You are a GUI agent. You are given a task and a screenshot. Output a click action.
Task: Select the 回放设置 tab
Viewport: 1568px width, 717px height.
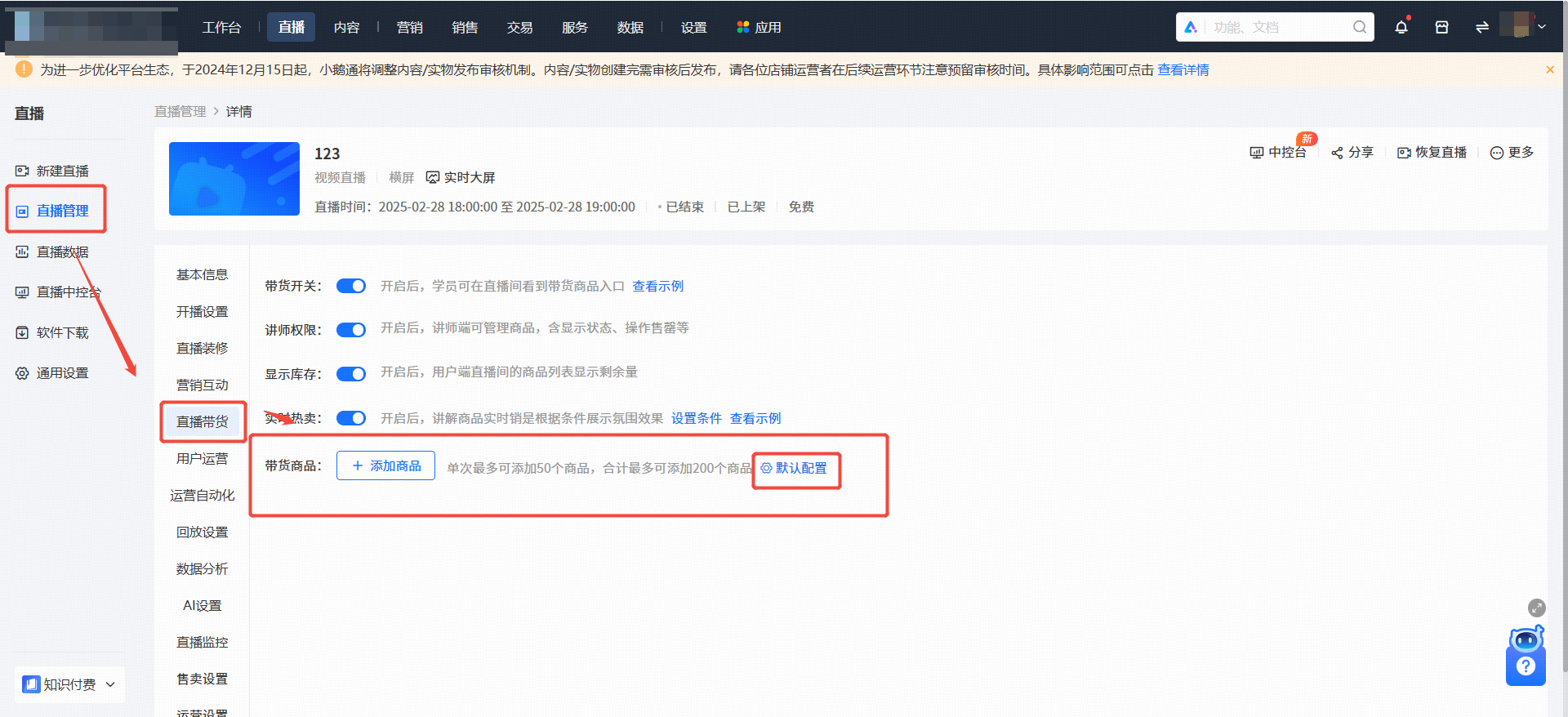pyautogui.click(x=203, y=532)
